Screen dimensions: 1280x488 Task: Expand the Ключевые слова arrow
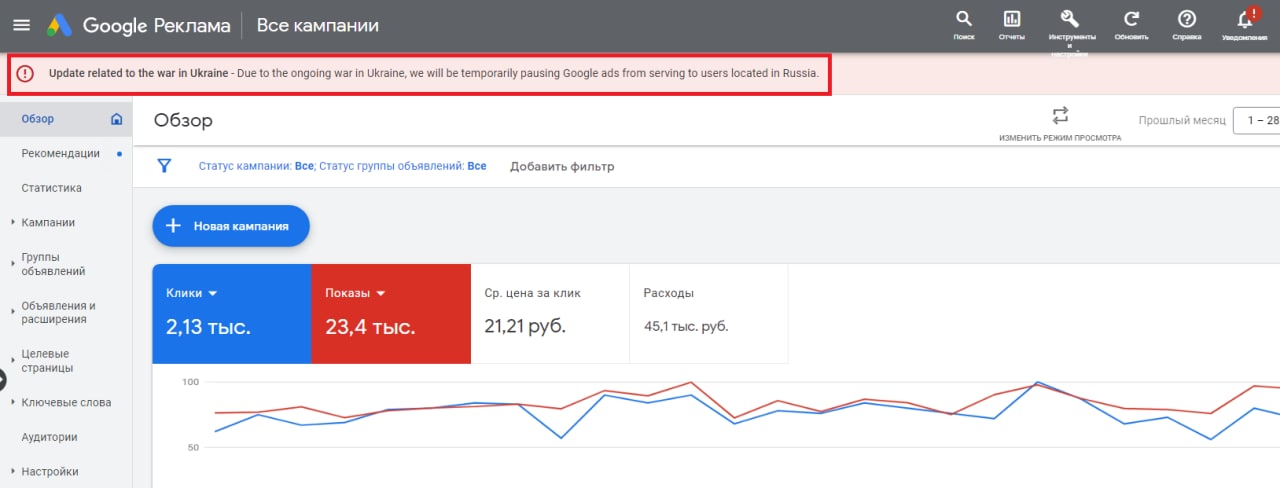pyautogui.click(x=12, y=403)
